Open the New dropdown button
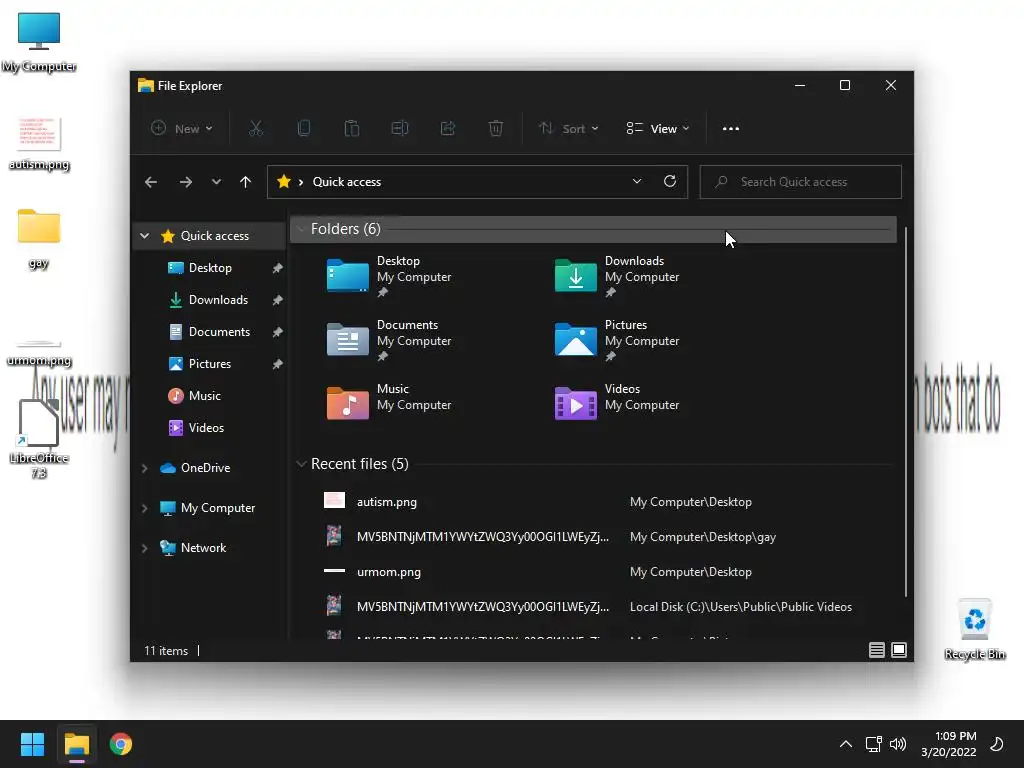The image size is (1024, 768). (x=182, y=129)
